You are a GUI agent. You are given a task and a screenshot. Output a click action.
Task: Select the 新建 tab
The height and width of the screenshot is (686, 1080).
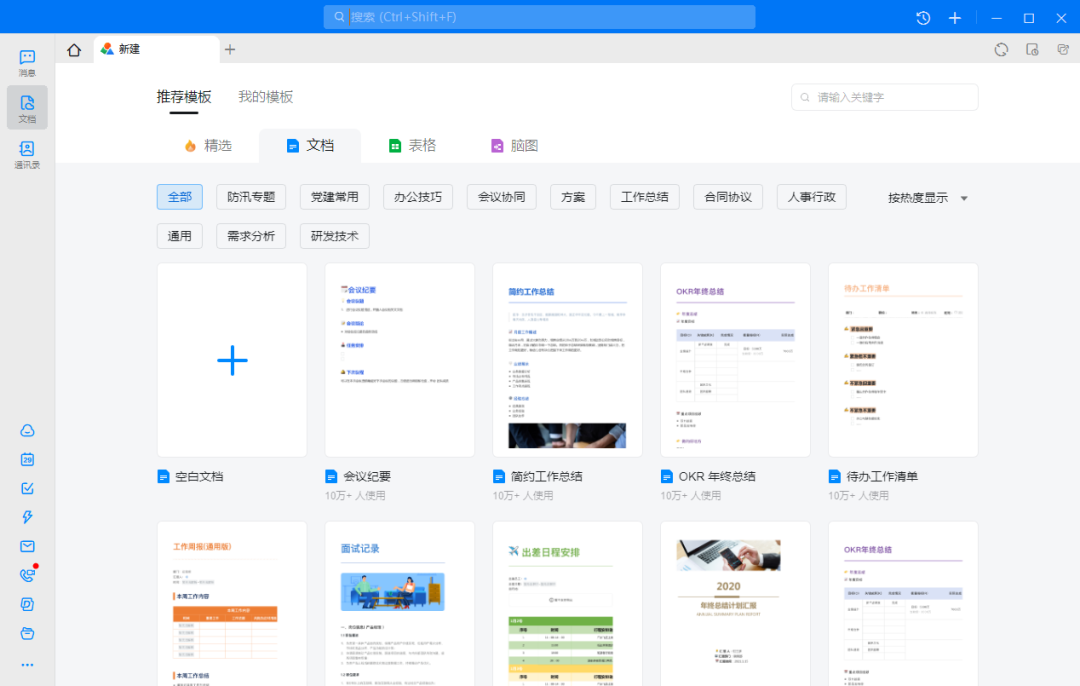[x=156, y=49]
